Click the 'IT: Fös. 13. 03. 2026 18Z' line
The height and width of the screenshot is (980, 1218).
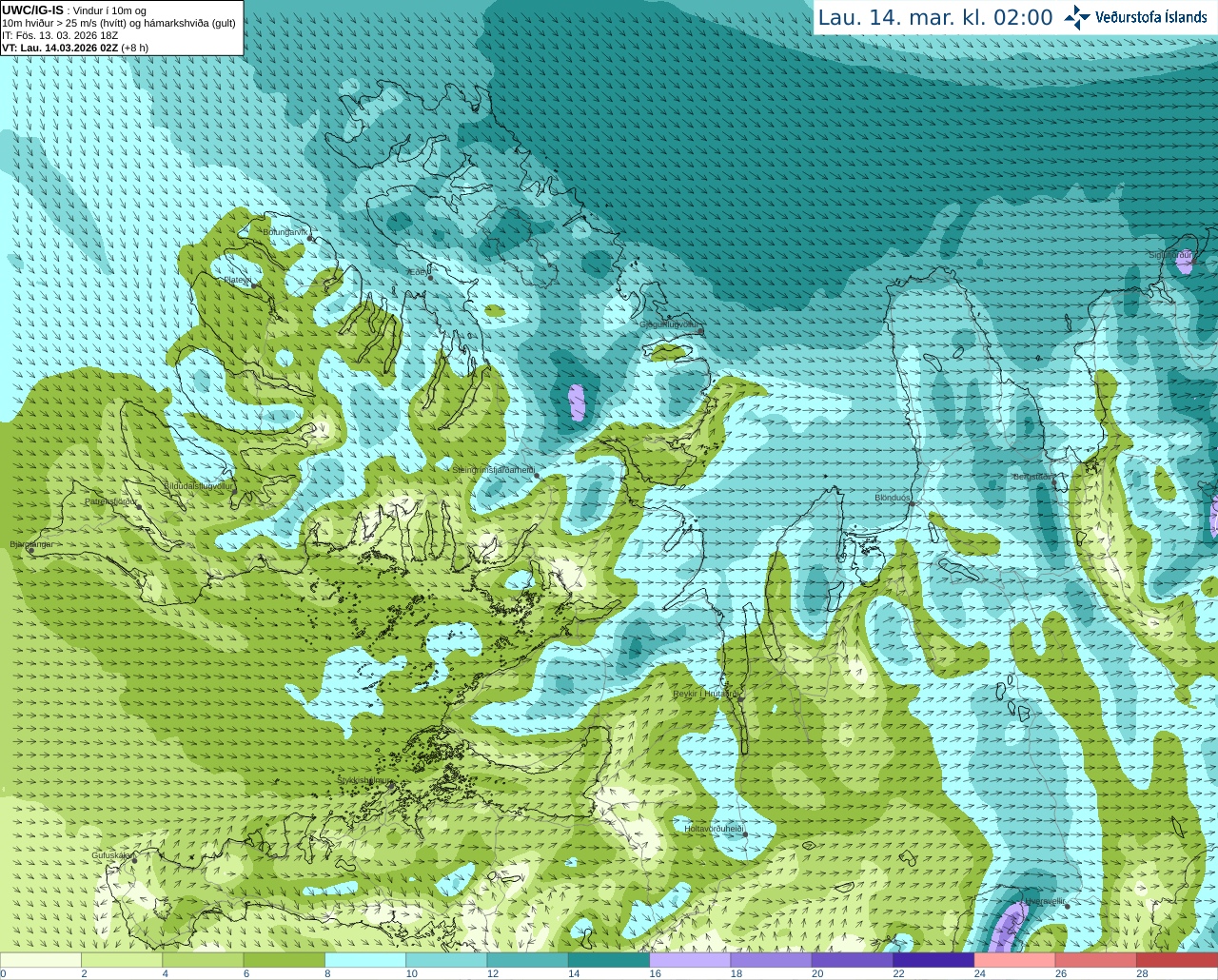[60, 35]
